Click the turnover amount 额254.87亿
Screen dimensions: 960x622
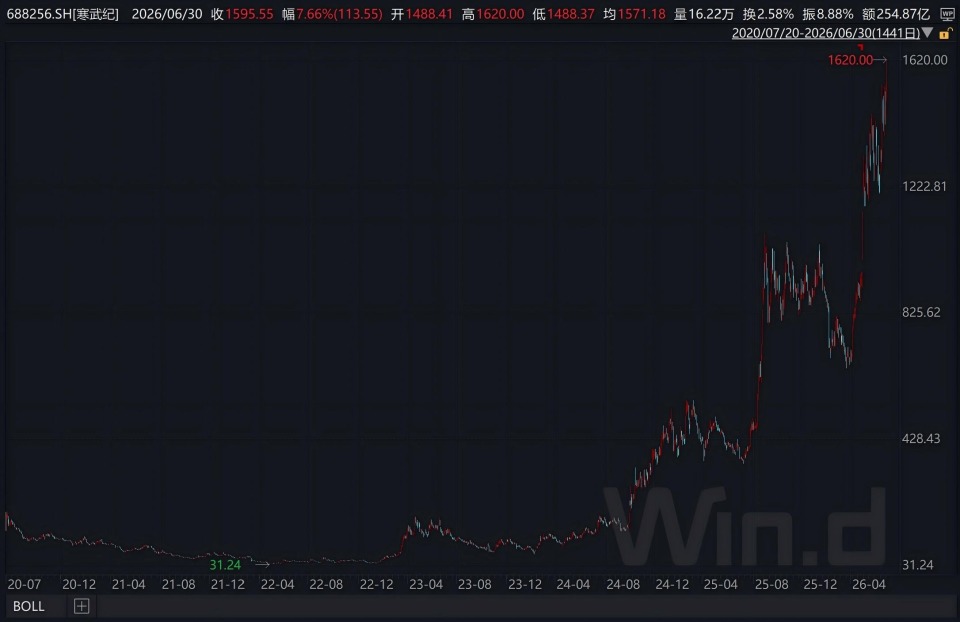896,14
